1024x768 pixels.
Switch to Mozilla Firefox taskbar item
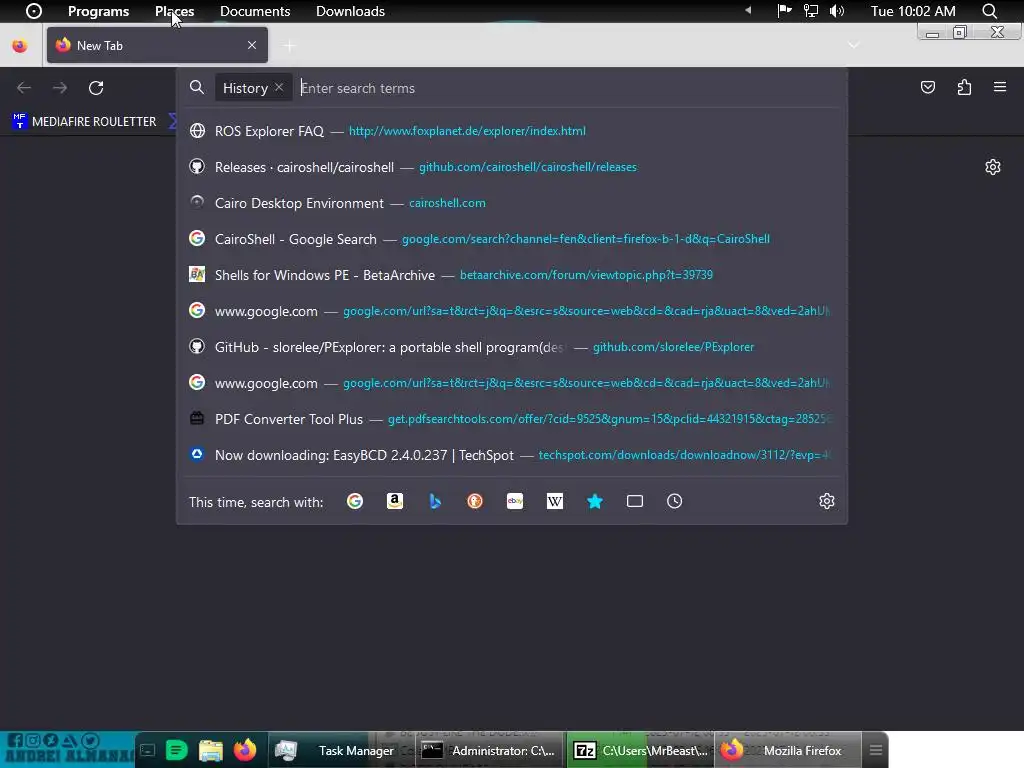(789, 750)
